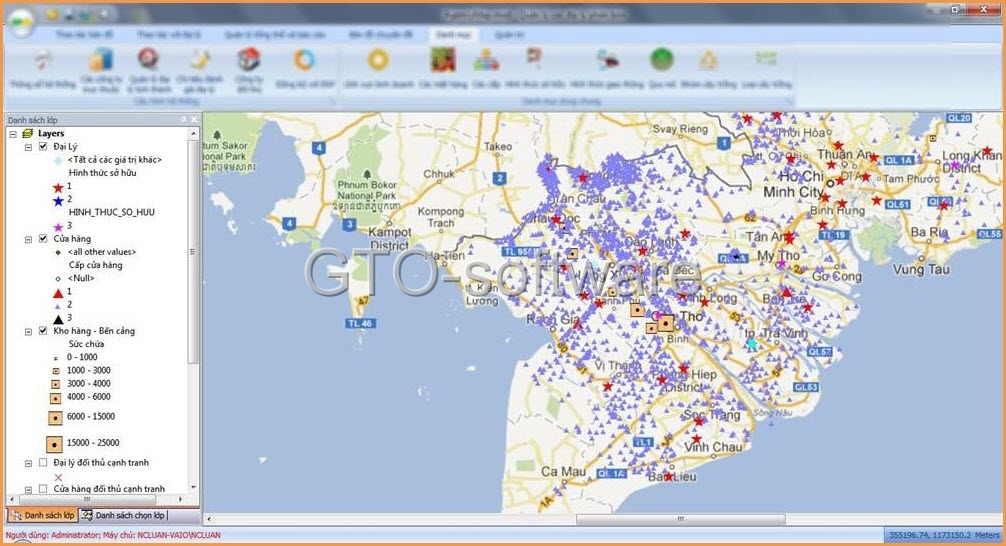Screen dimensions: 1006x546
Task: Close the Danh sách lớp panel
Action: [194, 119]
